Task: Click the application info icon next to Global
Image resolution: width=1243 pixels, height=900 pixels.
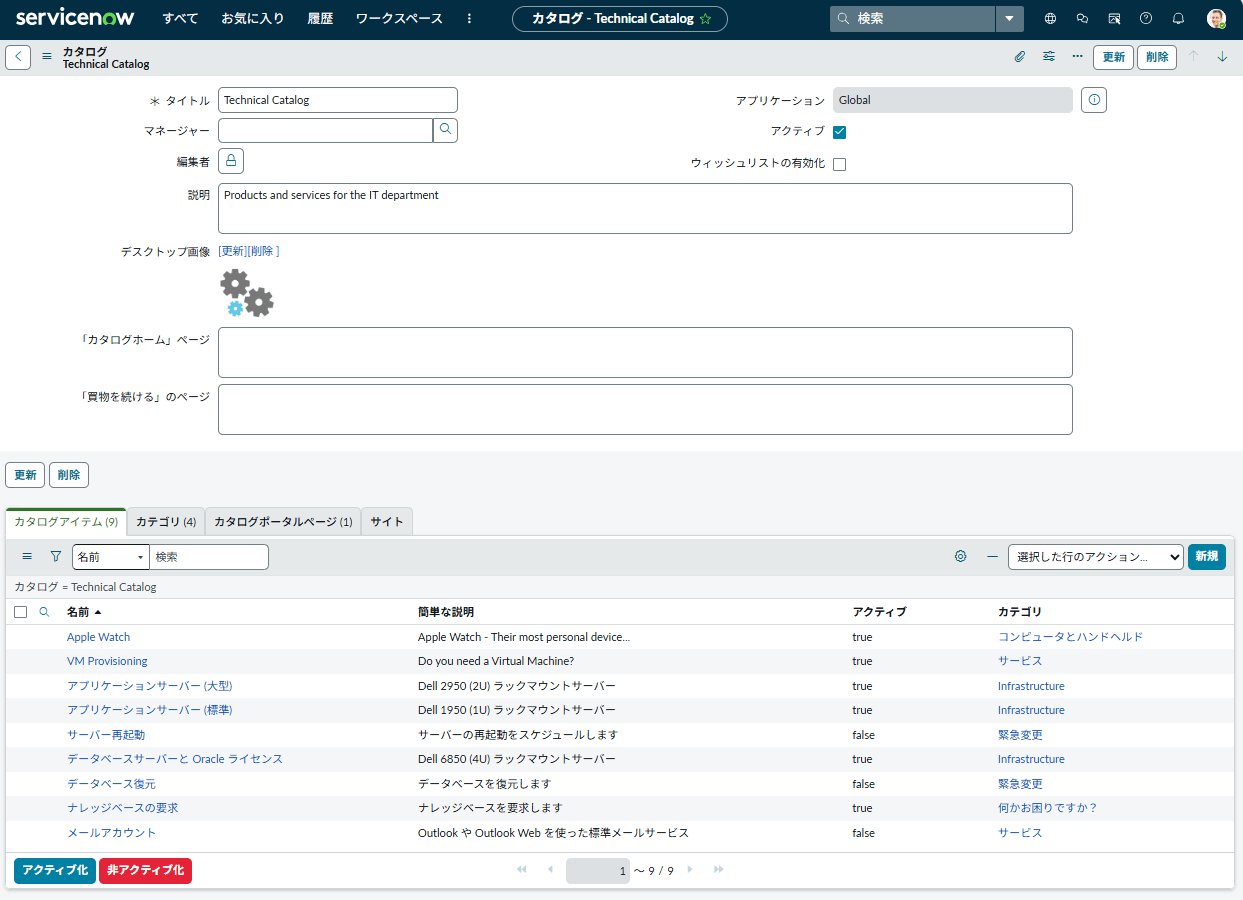Action: coord(1094,100)
